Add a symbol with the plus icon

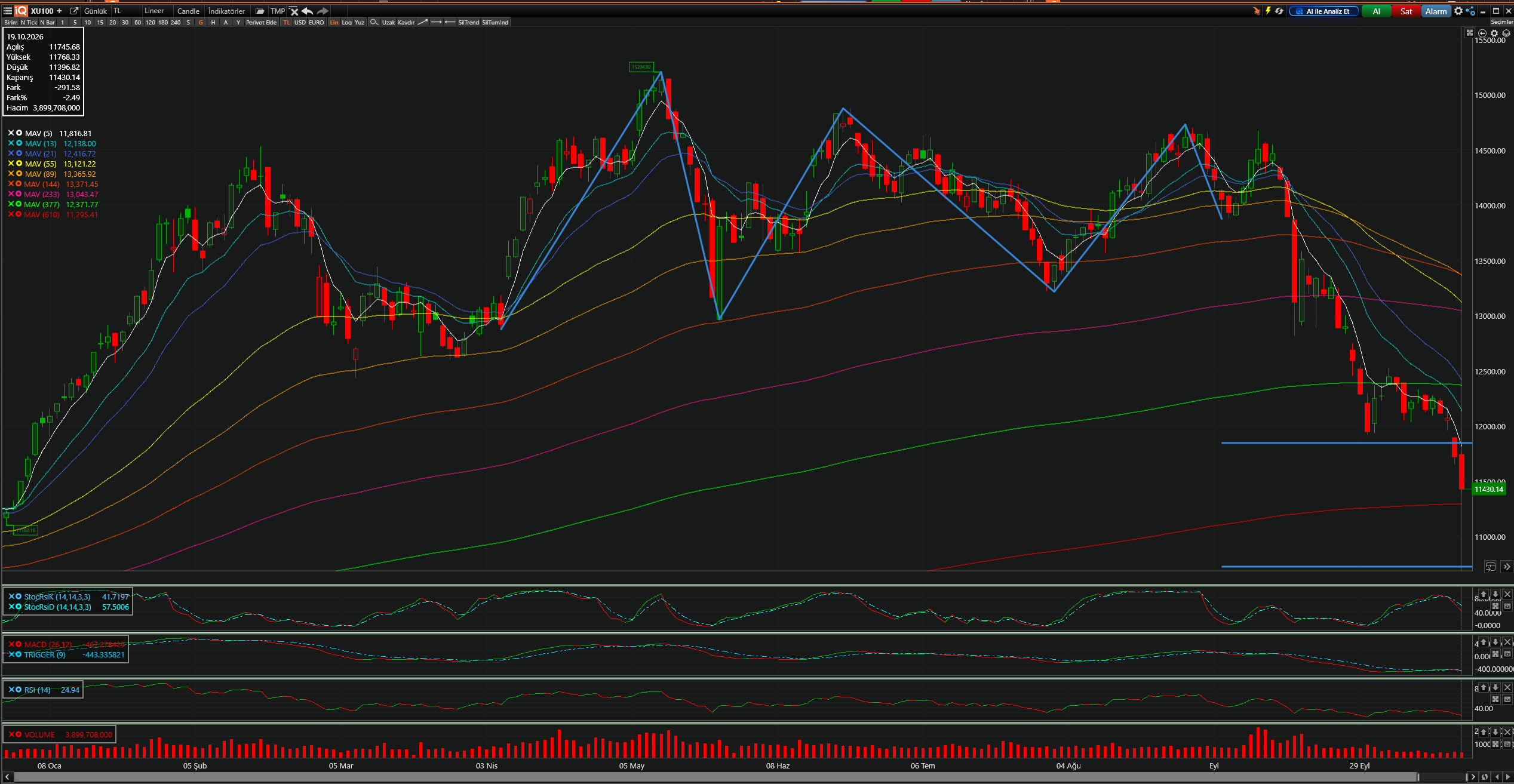point(59,11)
